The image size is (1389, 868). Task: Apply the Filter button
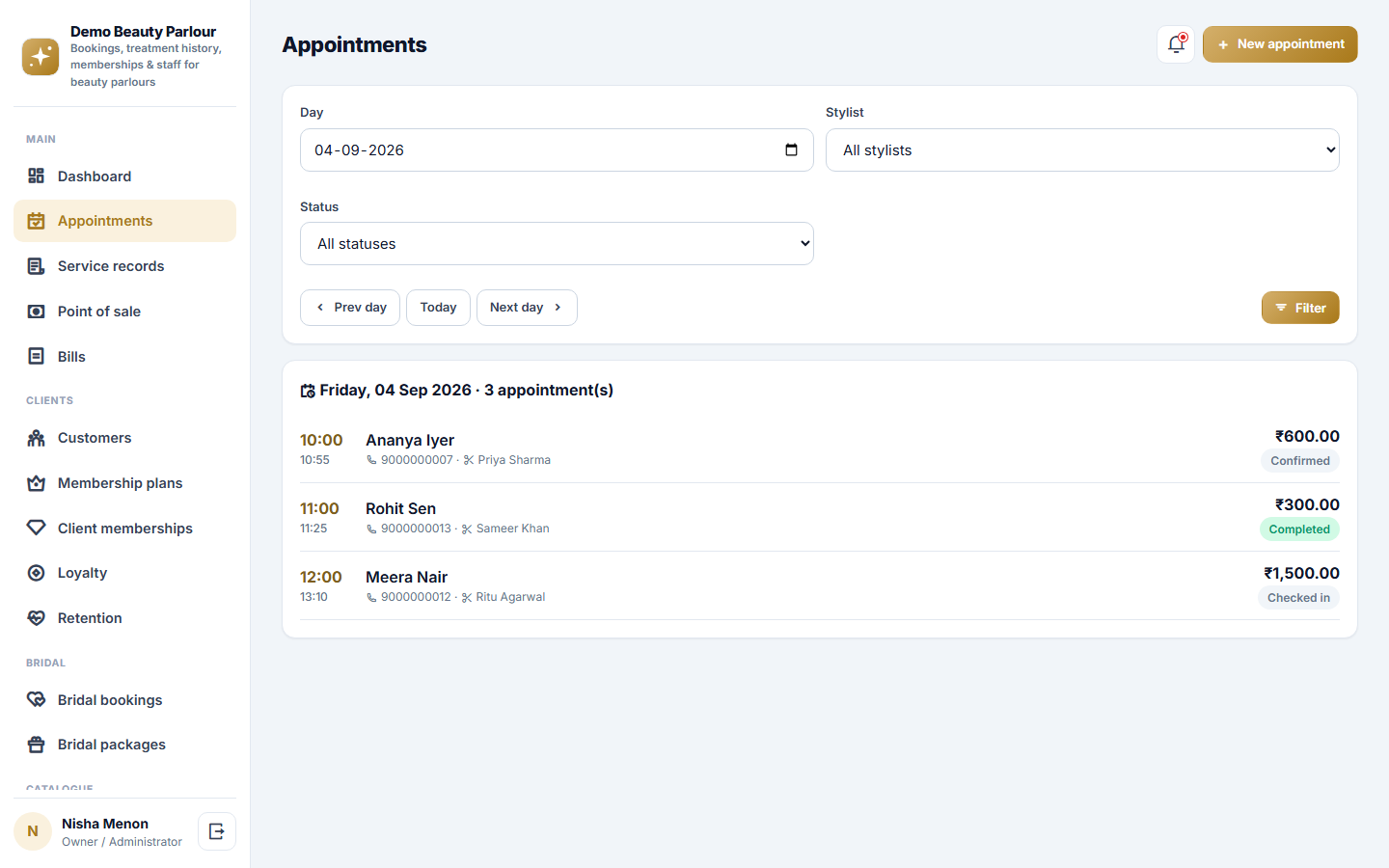(1300, 308)
